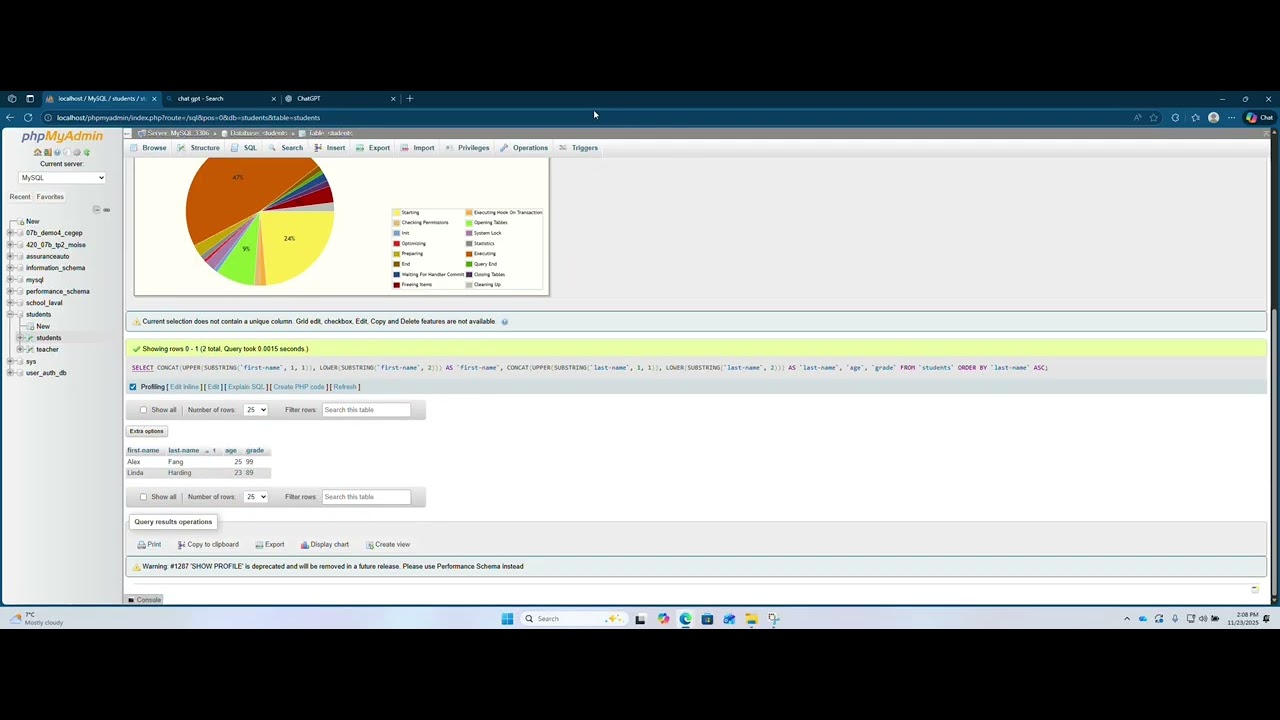Sort by the last-name column header
This screenshot has height=720, width=1280.
pyautogui.click(x=183, y=451)
